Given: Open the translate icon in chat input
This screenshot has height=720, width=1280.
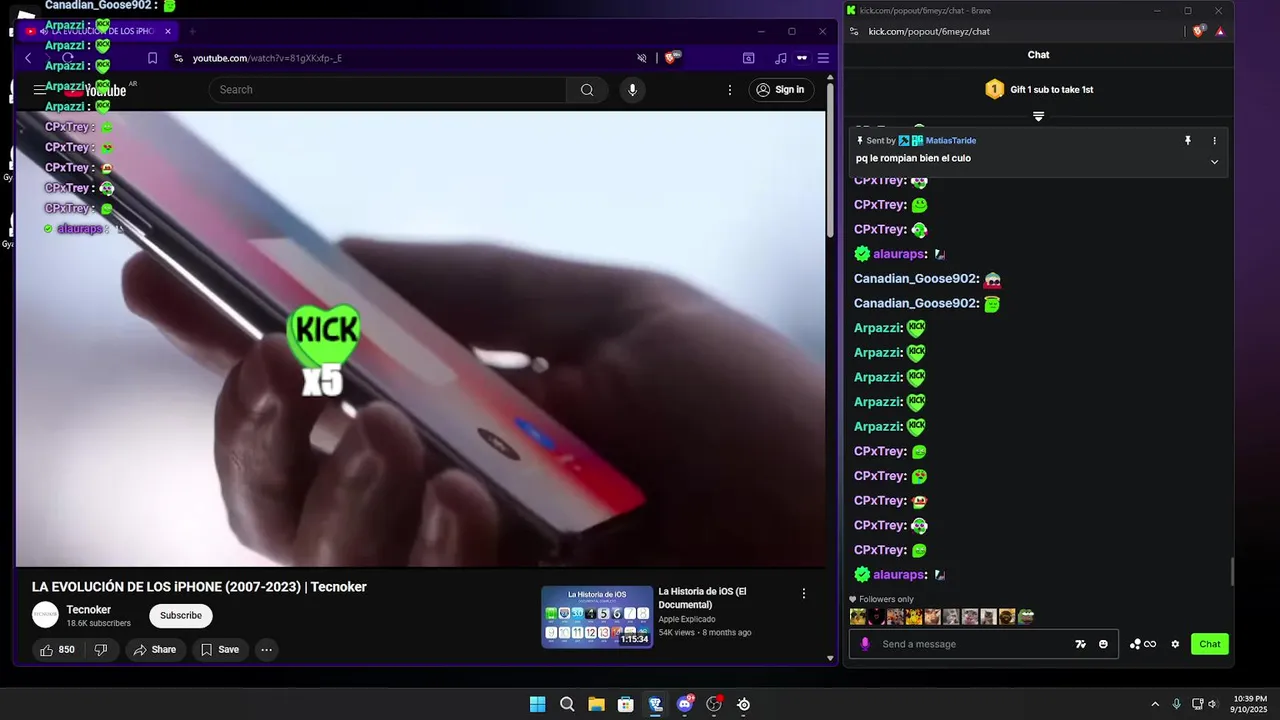Looking at the screenshot, I should click(1080, 644).
